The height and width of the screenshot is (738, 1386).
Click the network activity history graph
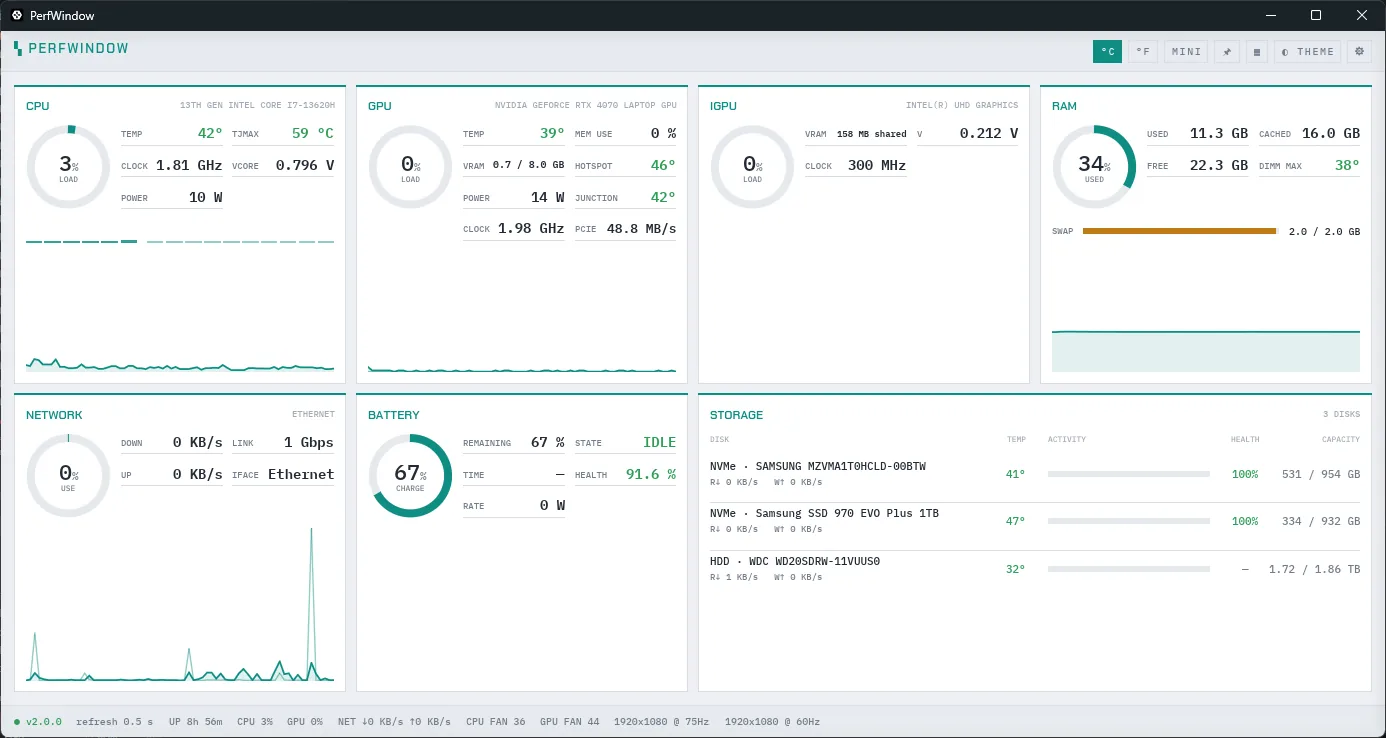coord(180,605)
